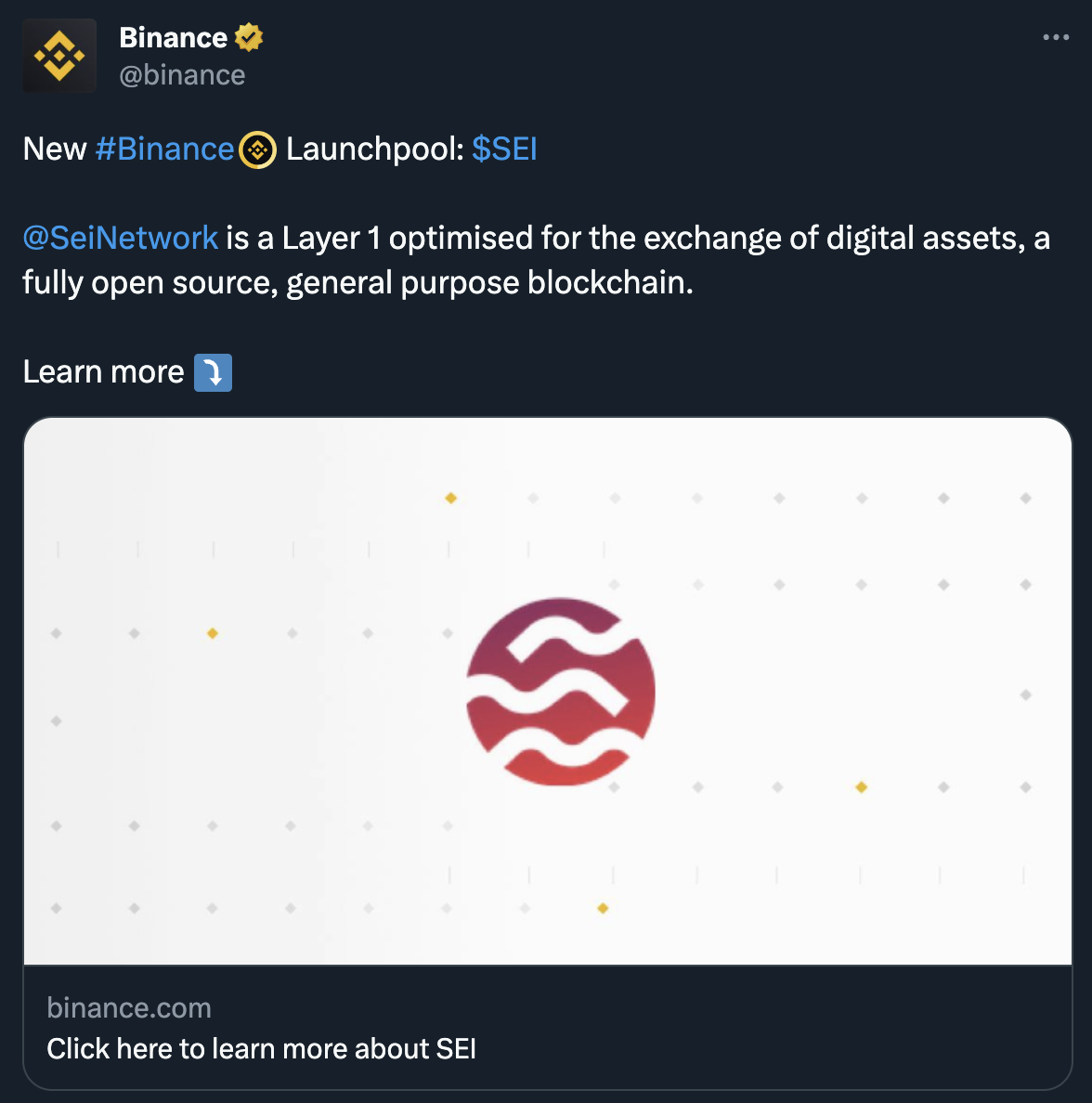Open the tweet's three-dot more menu
The width and height of the screenshot is (1092, 1103).
coord(1056,37)
